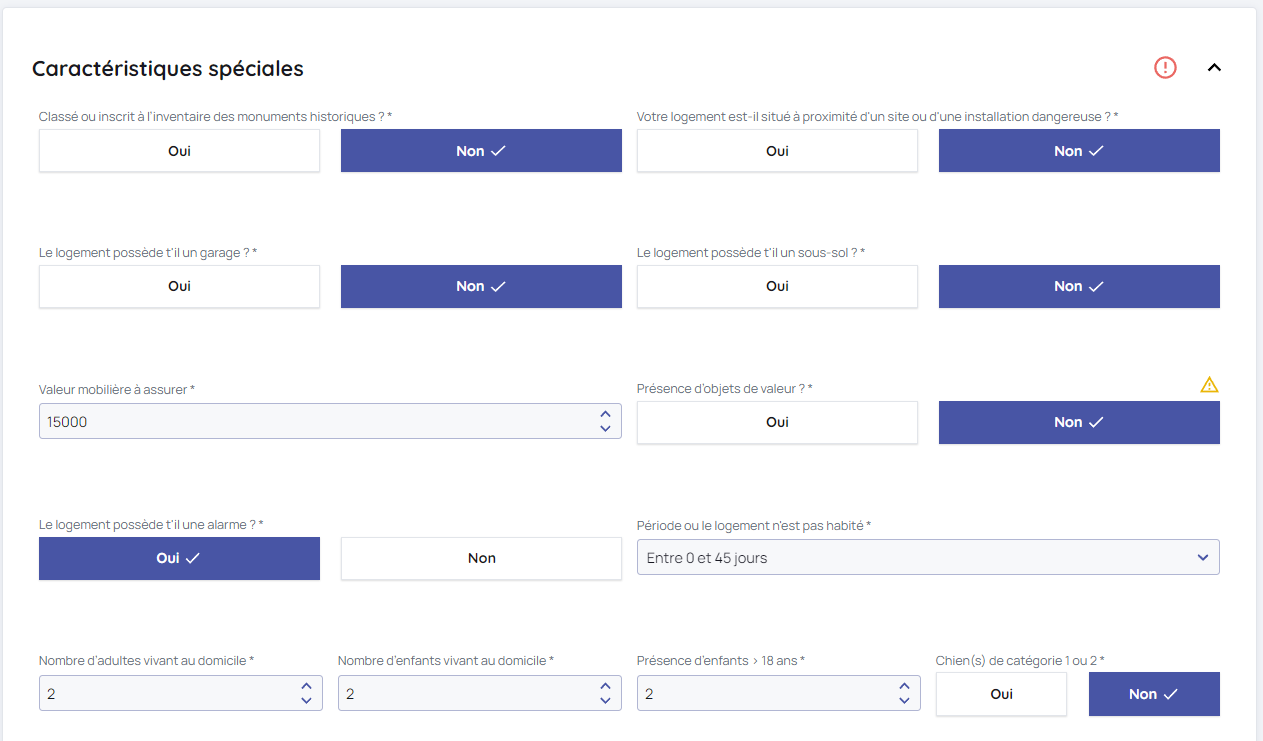Click the yellow warning triangle icon

(1209, 385)
